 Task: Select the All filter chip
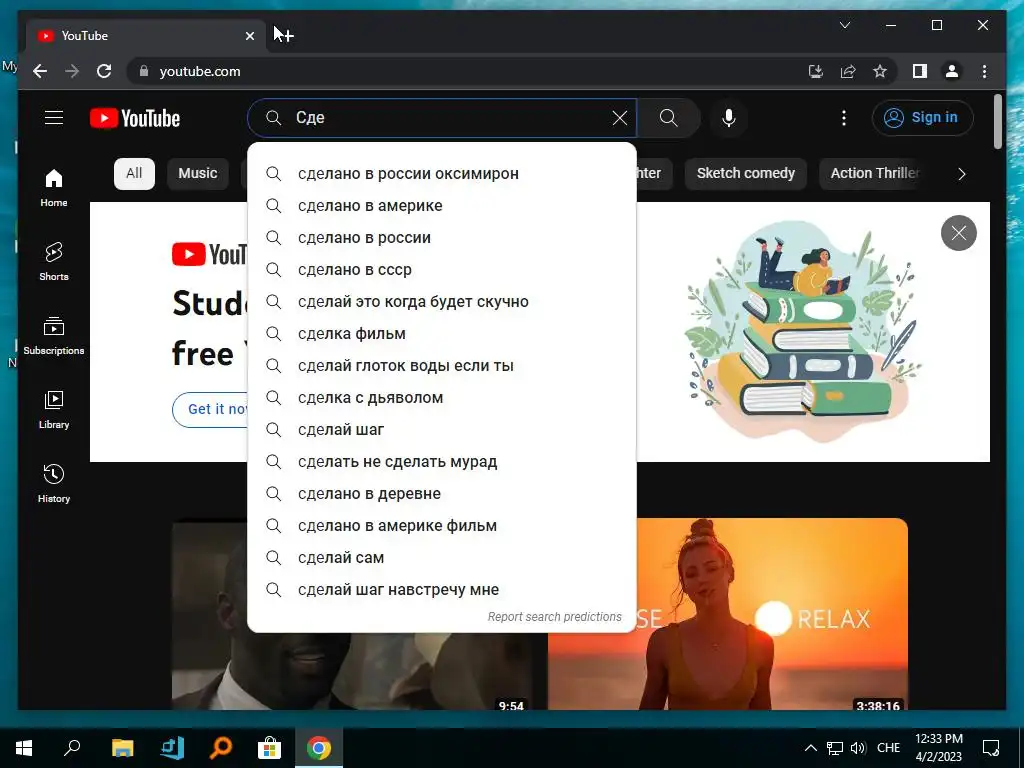tap(134, 174)
